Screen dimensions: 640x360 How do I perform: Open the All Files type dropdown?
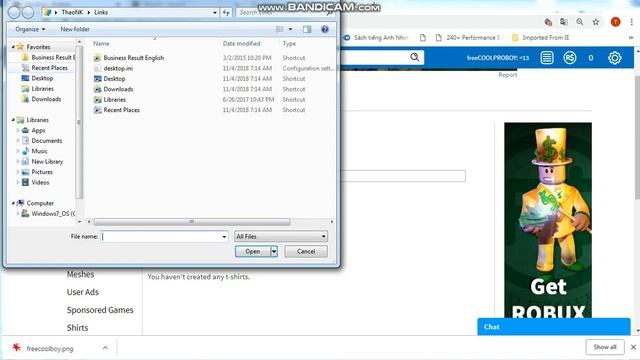[x=281, y=236]
